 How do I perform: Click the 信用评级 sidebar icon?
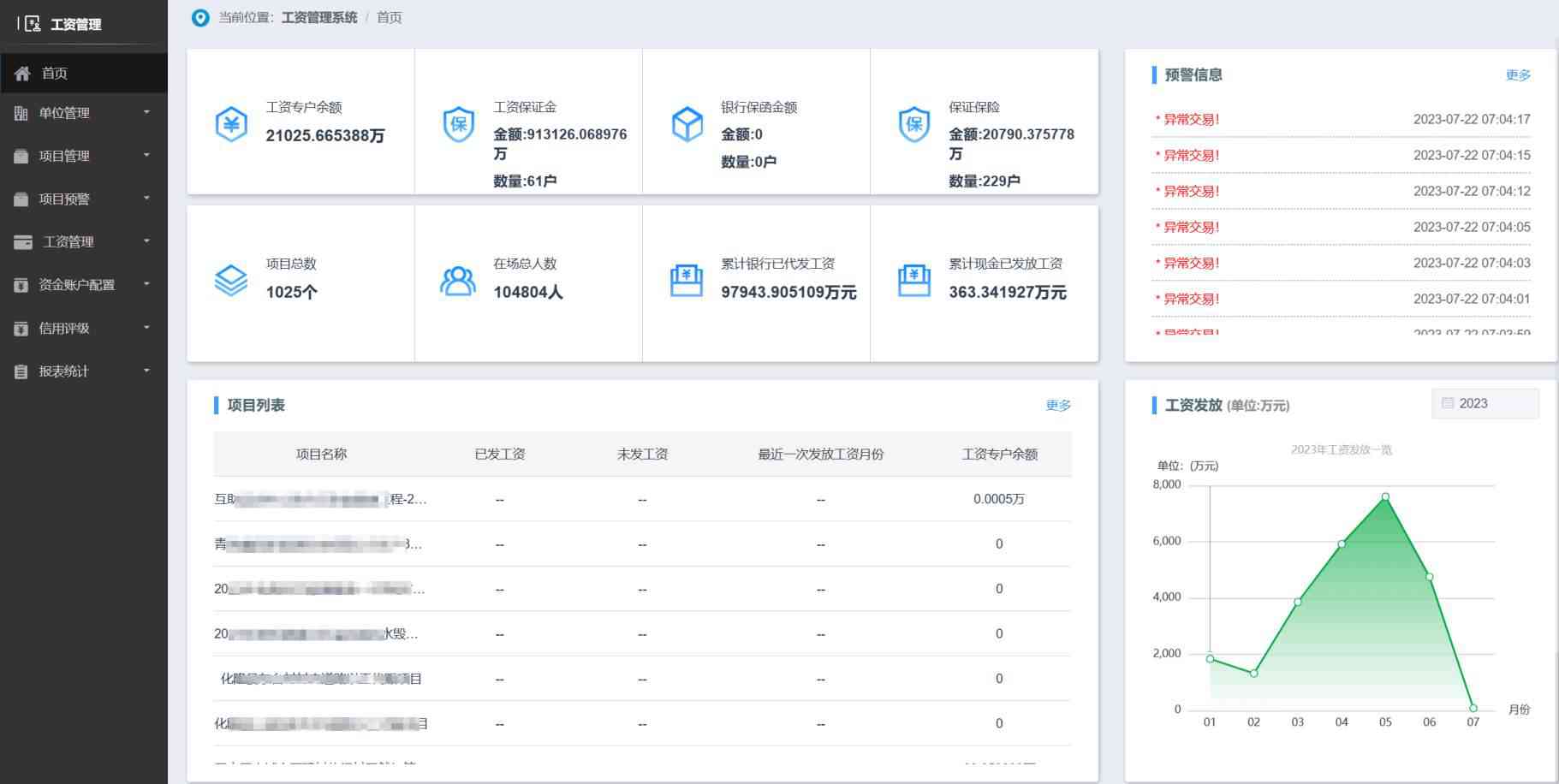tap(21, 328)
